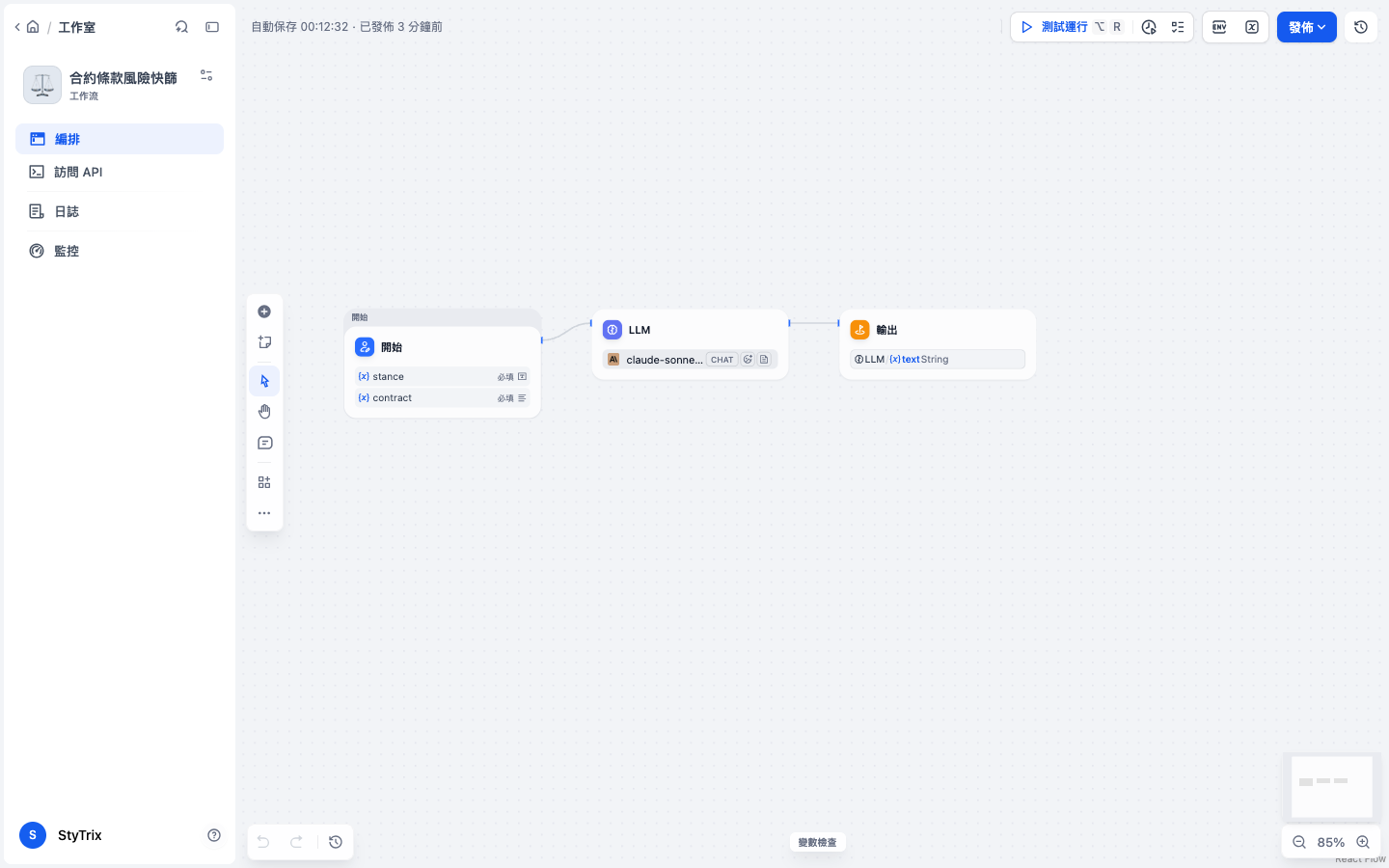This screenshot has width=1389, height=868.
Task: Open more options in canvas toolbar
Action: tap(264, 513)
